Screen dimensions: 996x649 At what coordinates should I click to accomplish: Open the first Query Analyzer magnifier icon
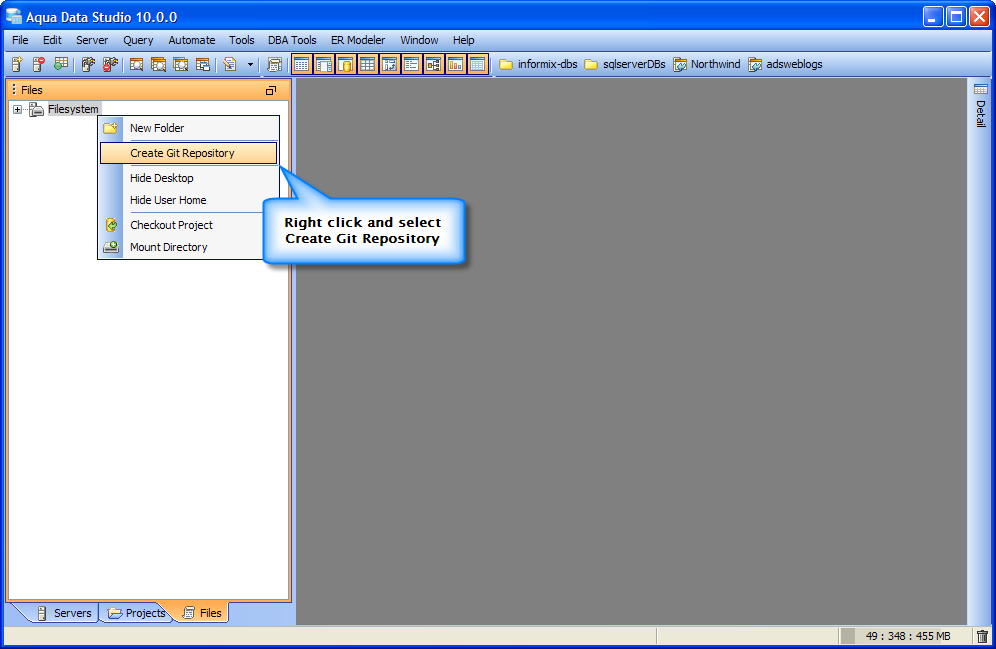[136, 64]
